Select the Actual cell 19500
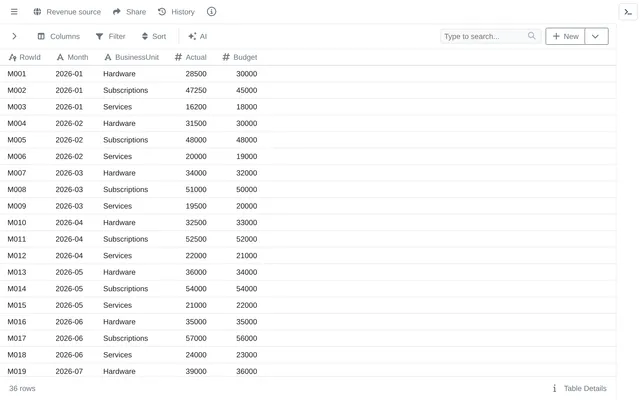Viewport: 640px width, 400px height. 196,206
